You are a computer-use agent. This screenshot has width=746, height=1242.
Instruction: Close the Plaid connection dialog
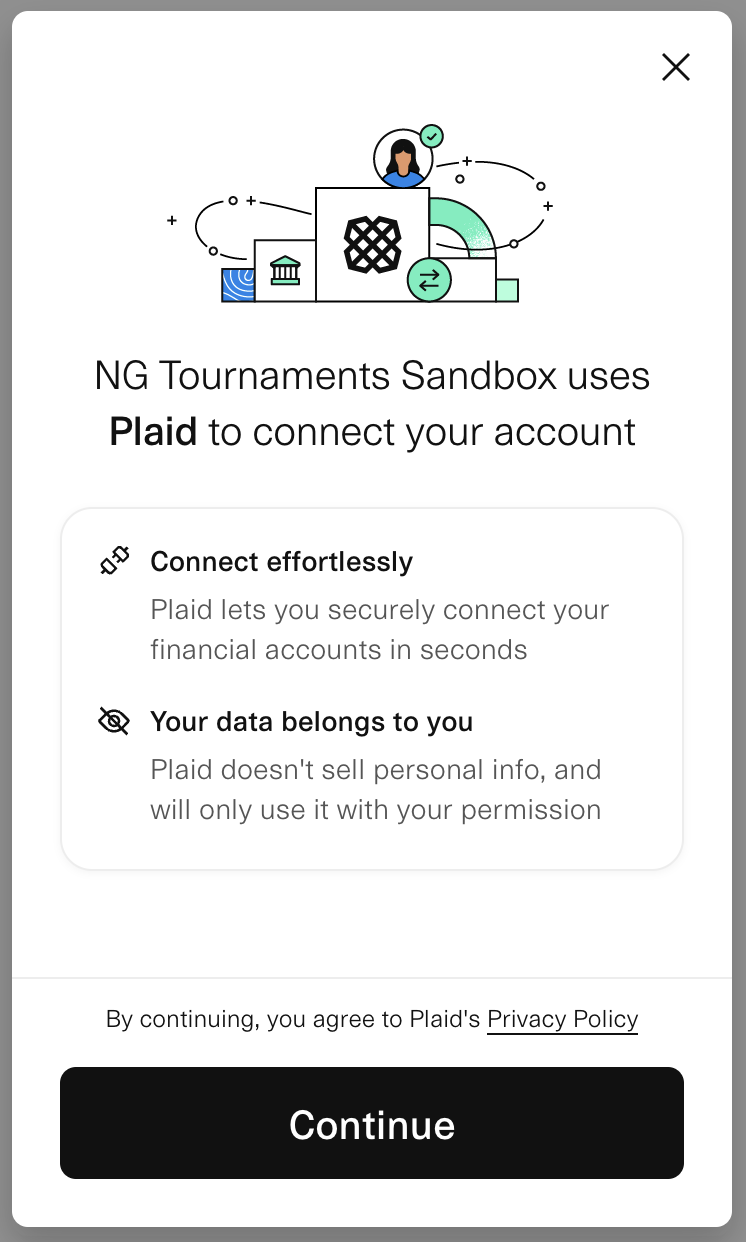[x=676, y=67]
